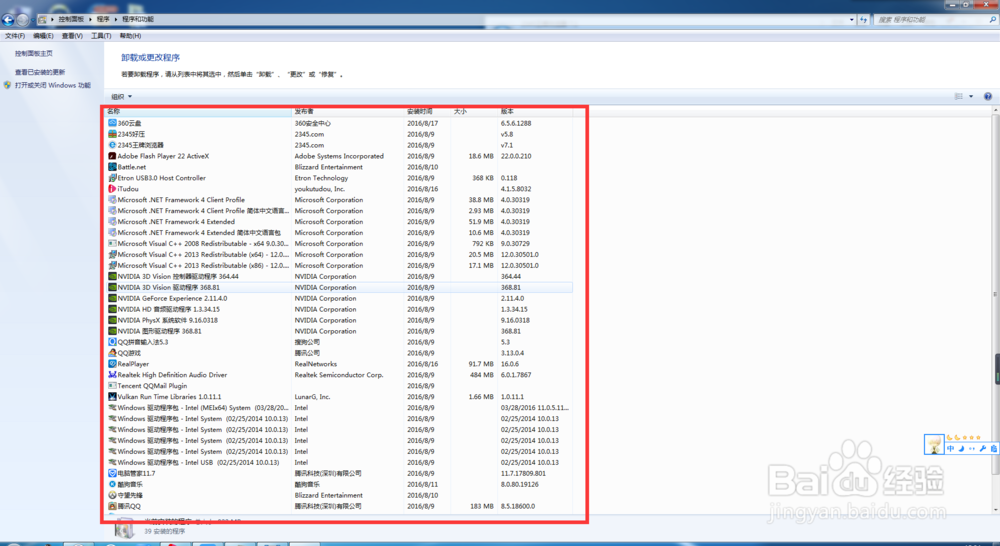Screen dimensions: 1000x546
Task: Click the Adobe Flash Player icon
Action: [112, 156]
